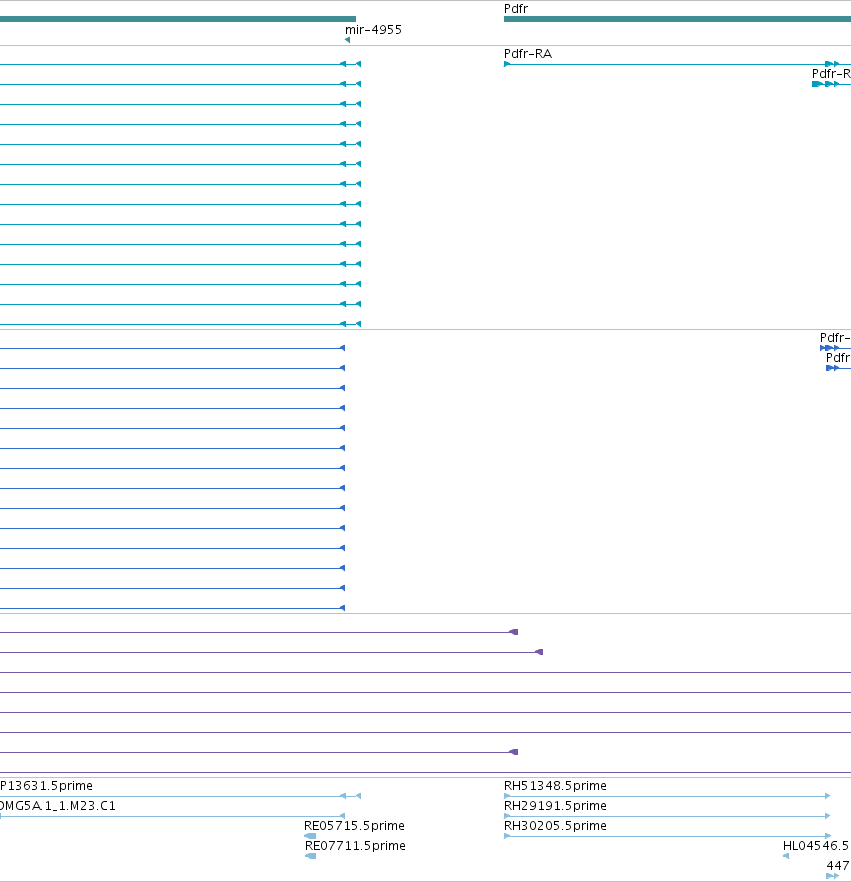This screenshot has height=882, width=851.
Task: Open the RE07711.5prime EST label
Action: click(355, 846)
